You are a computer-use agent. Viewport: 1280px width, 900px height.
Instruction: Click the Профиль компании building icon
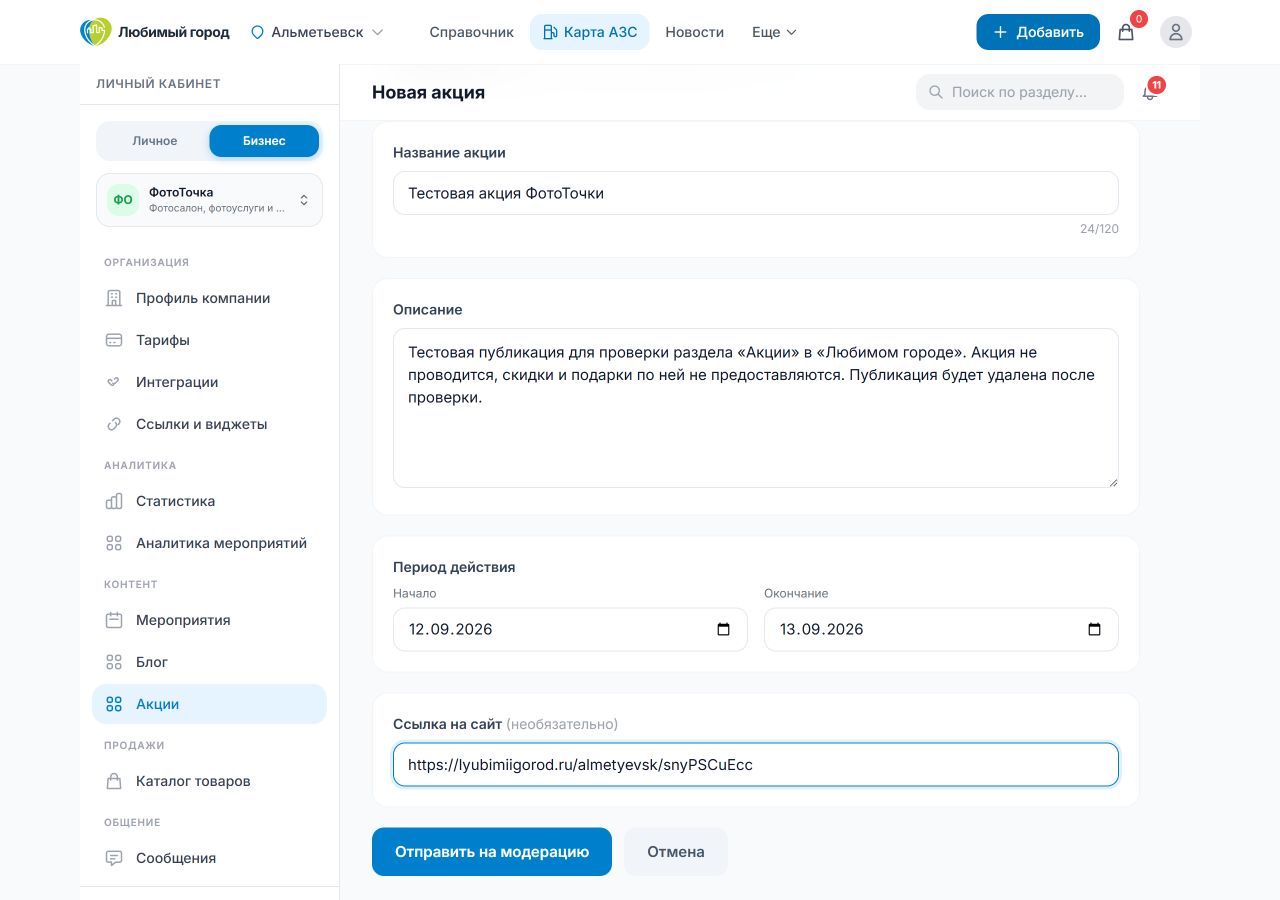(x=114, y=298)
